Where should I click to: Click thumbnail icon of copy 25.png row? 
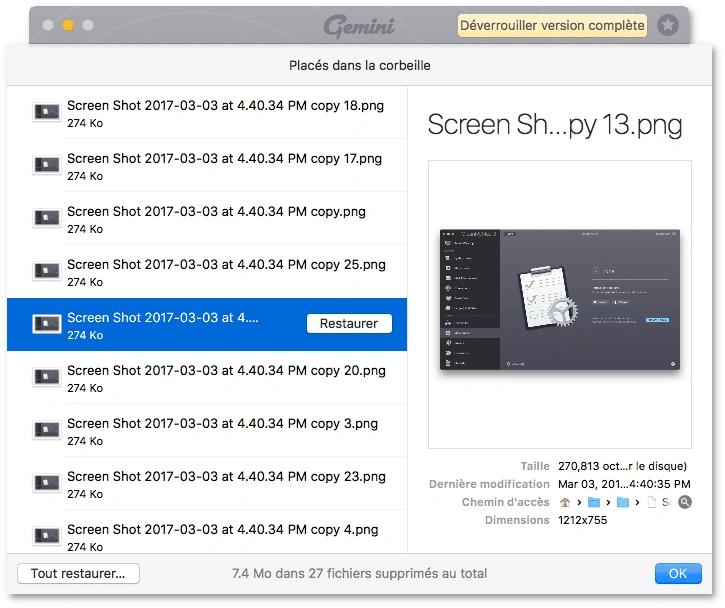(47, 271)
